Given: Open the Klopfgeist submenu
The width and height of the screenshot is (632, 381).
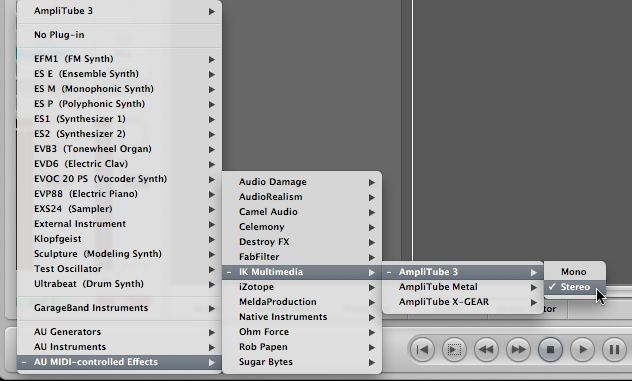Looking at the screenshot, I should (119, 239).
